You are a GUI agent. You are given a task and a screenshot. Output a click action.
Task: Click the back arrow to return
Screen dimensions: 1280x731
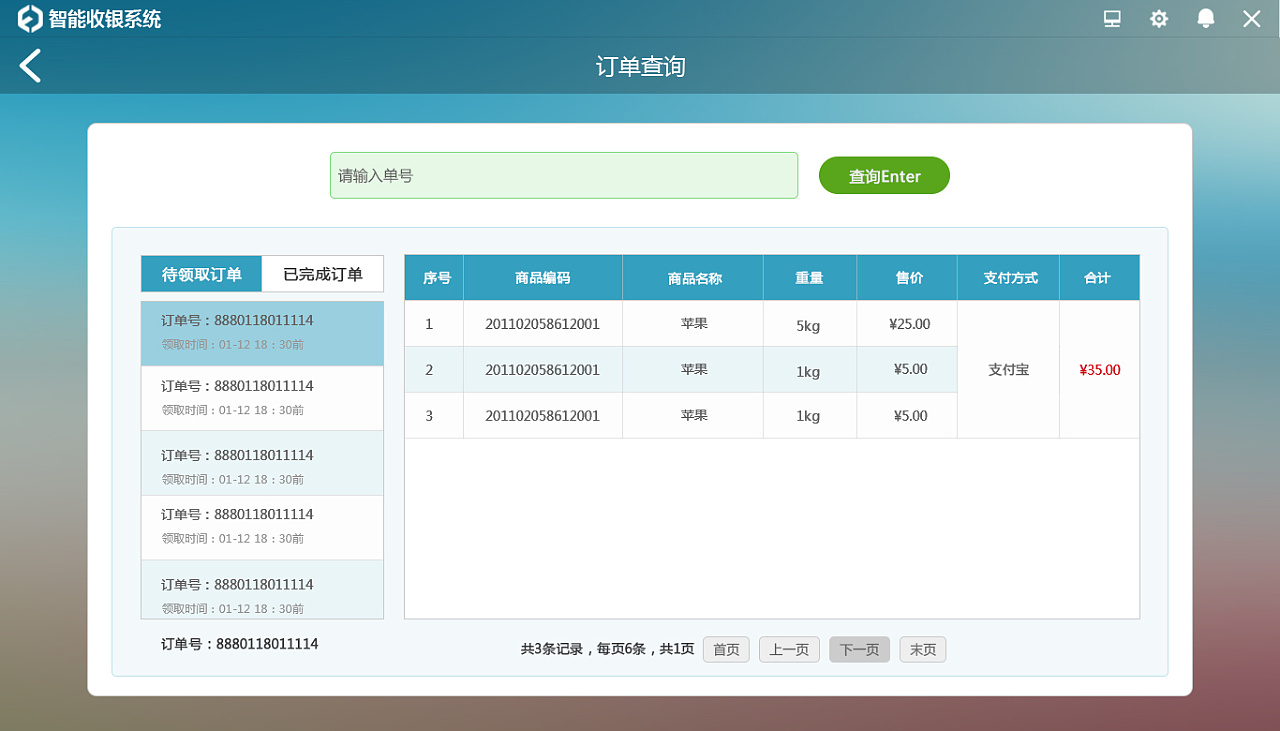29,65
